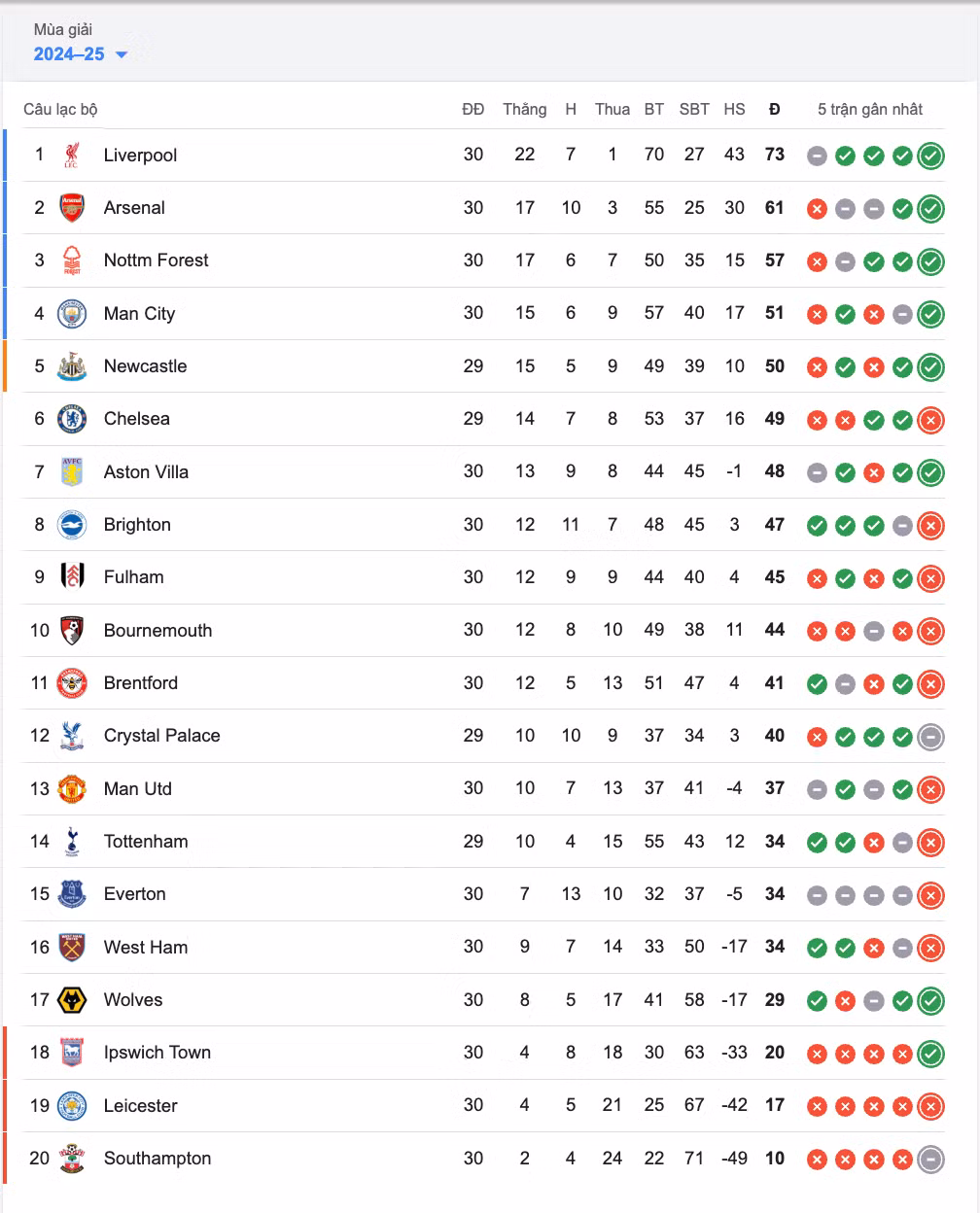980x1213 pixels.
Task: Click the Chelsea club crest
Action: point(72,419)
